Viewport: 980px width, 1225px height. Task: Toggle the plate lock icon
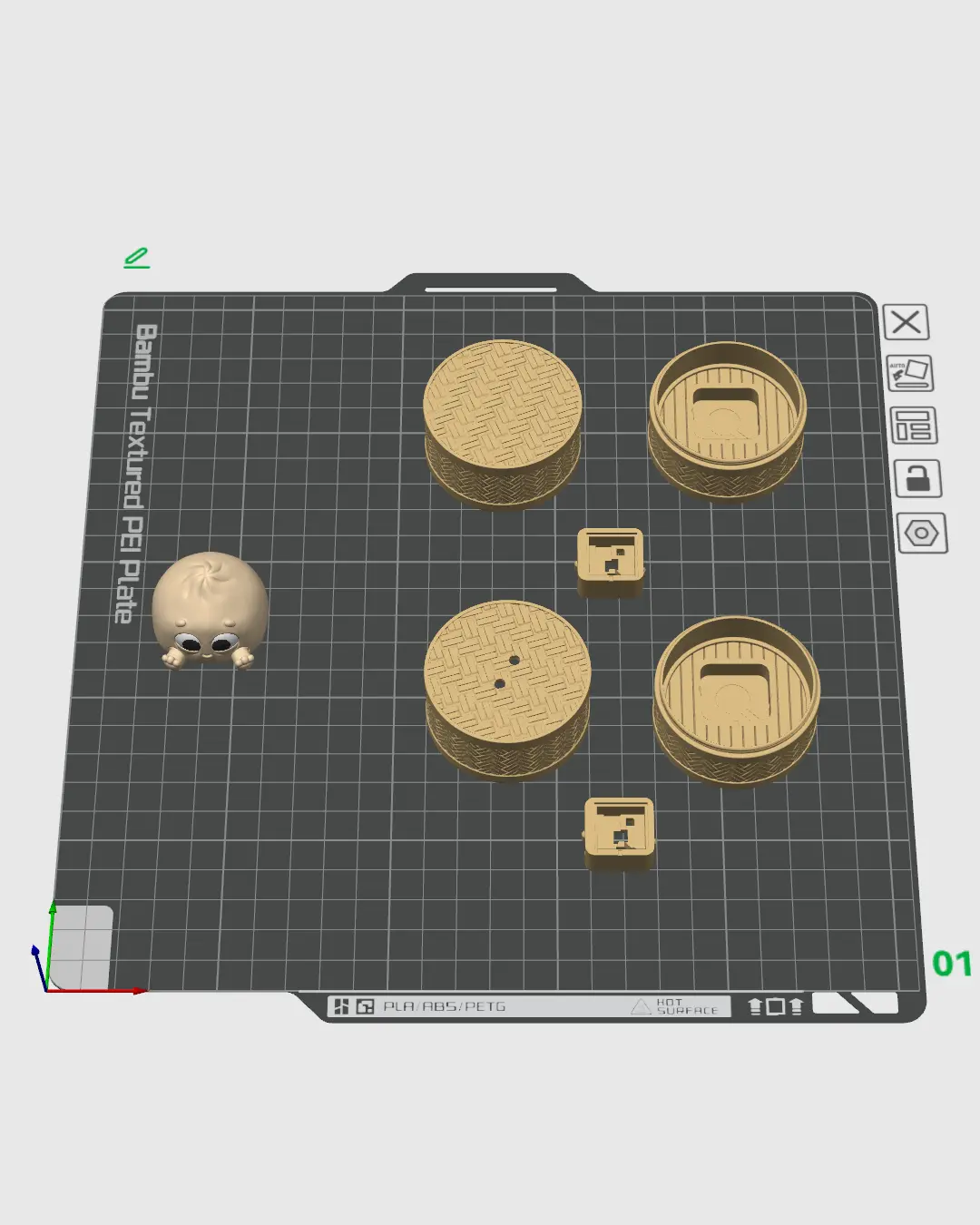coord(917,478)
